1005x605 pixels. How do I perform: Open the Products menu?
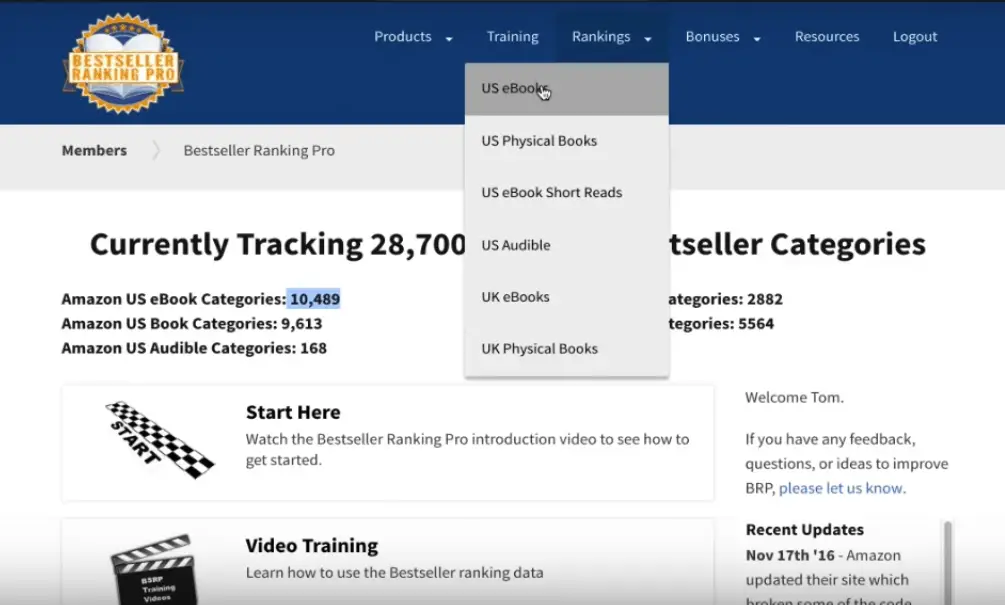[403, 37]
